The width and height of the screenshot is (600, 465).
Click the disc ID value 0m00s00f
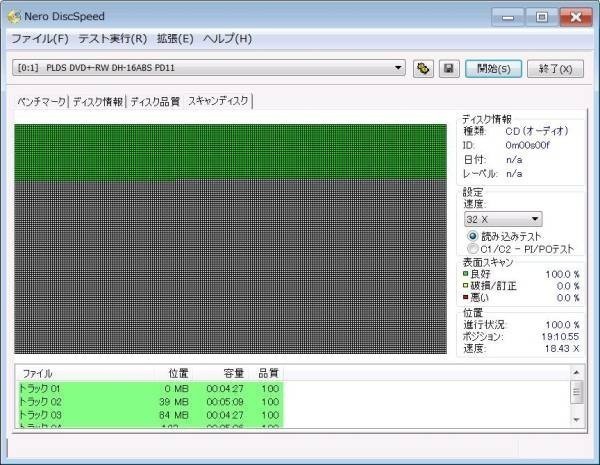pos(527,145)
